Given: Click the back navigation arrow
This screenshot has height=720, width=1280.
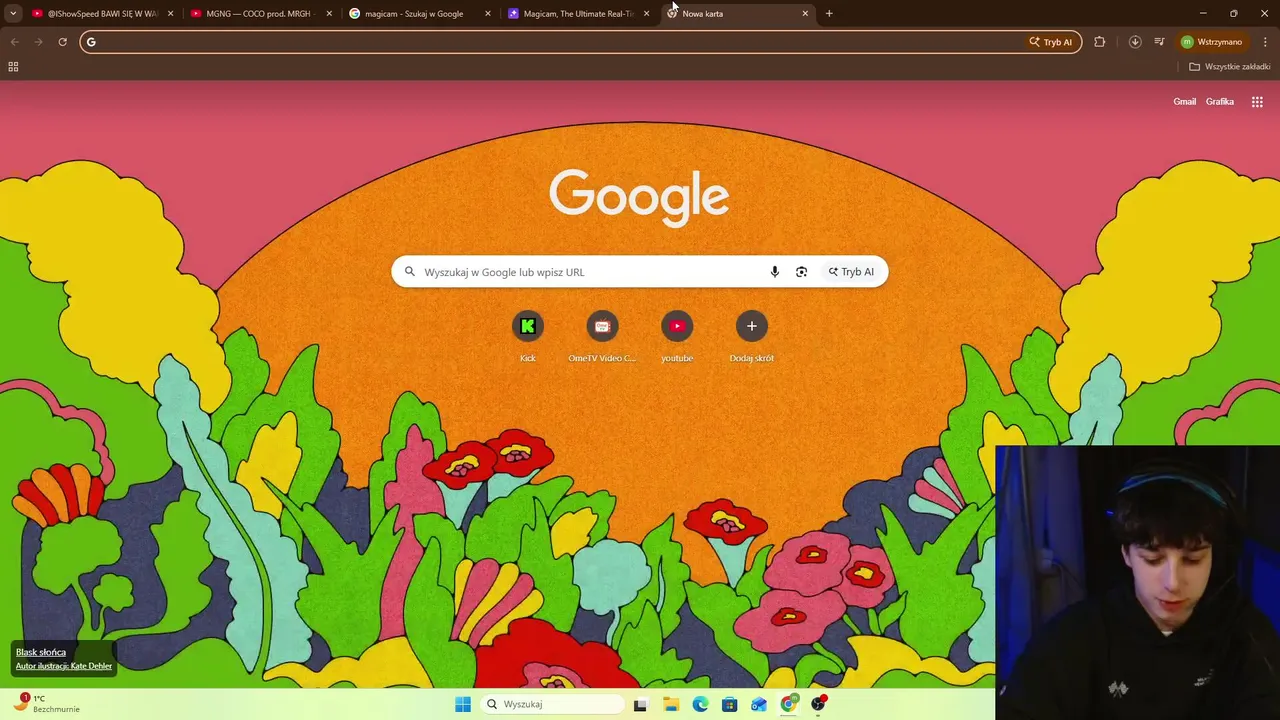Looking at the screenshot, I should click(x=14, y=42).
